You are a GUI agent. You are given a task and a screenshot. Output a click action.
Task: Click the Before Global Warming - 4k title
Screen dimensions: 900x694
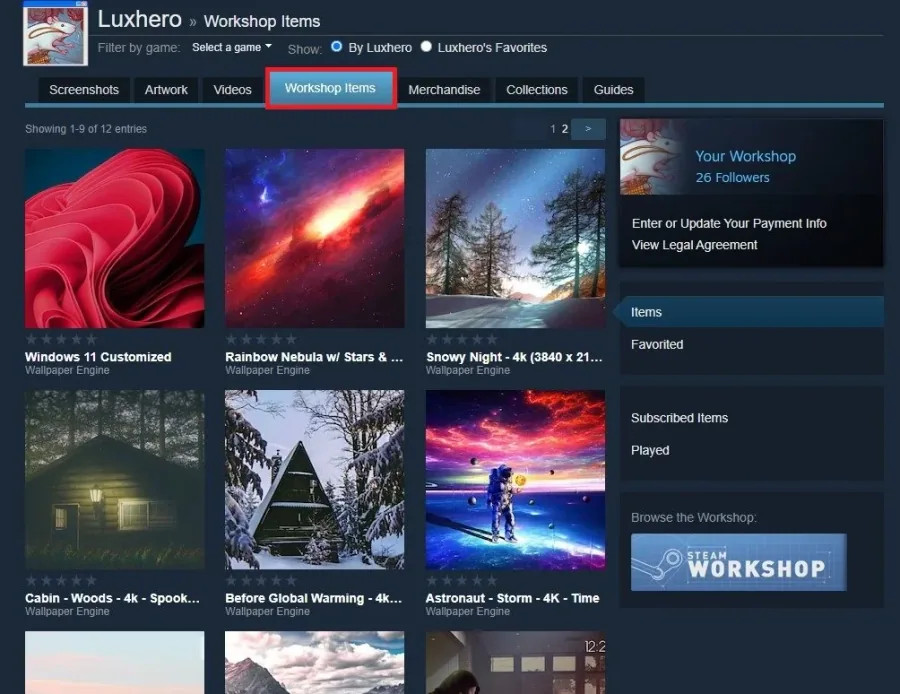(313, 598)
